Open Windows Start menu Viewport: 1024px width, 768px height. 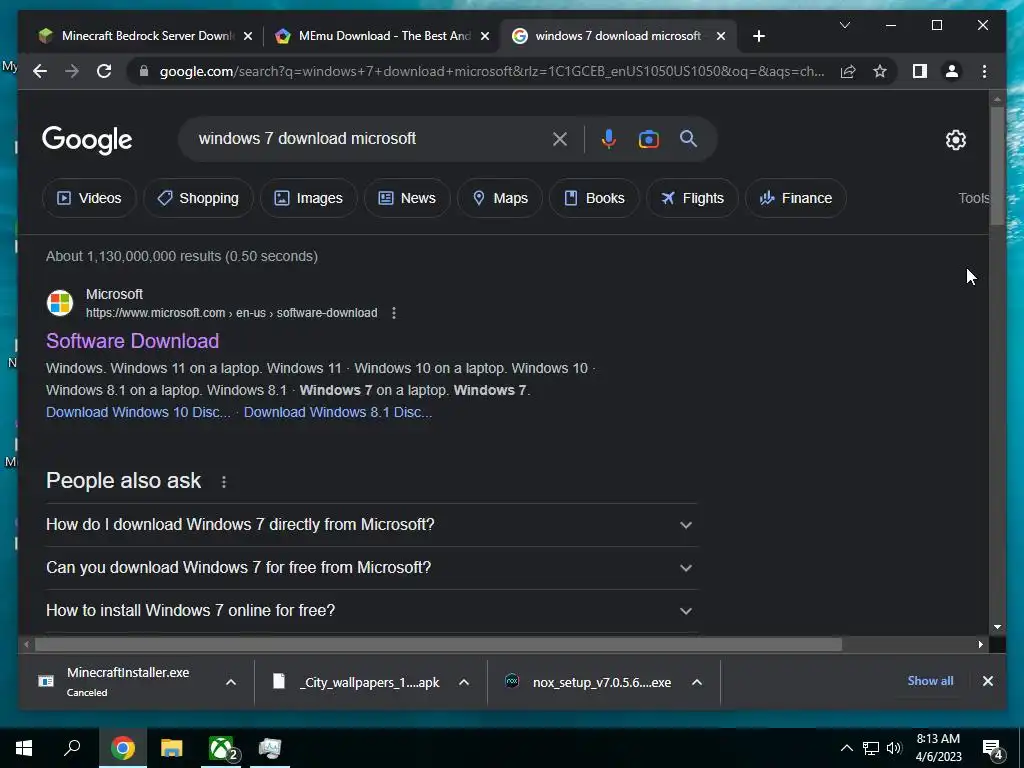click(x=24, y=748)
